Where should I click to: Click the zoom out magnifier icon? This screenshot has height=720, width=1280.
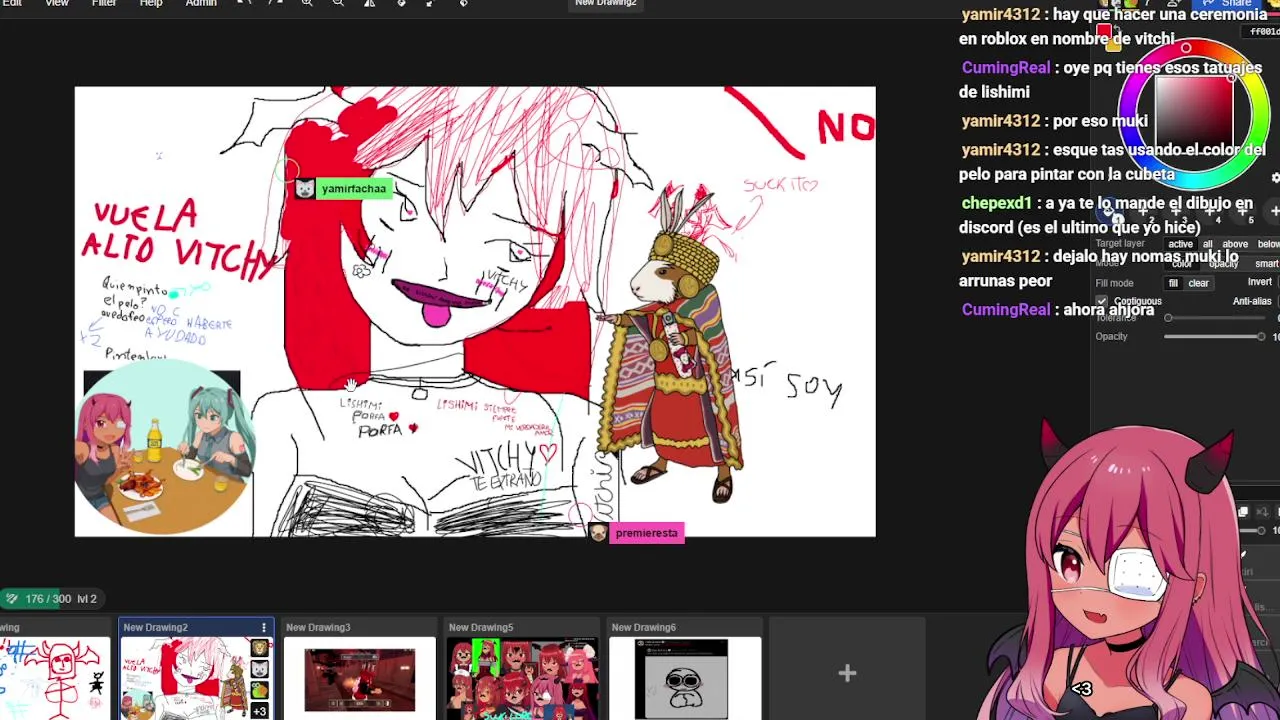tap(338, 3)
